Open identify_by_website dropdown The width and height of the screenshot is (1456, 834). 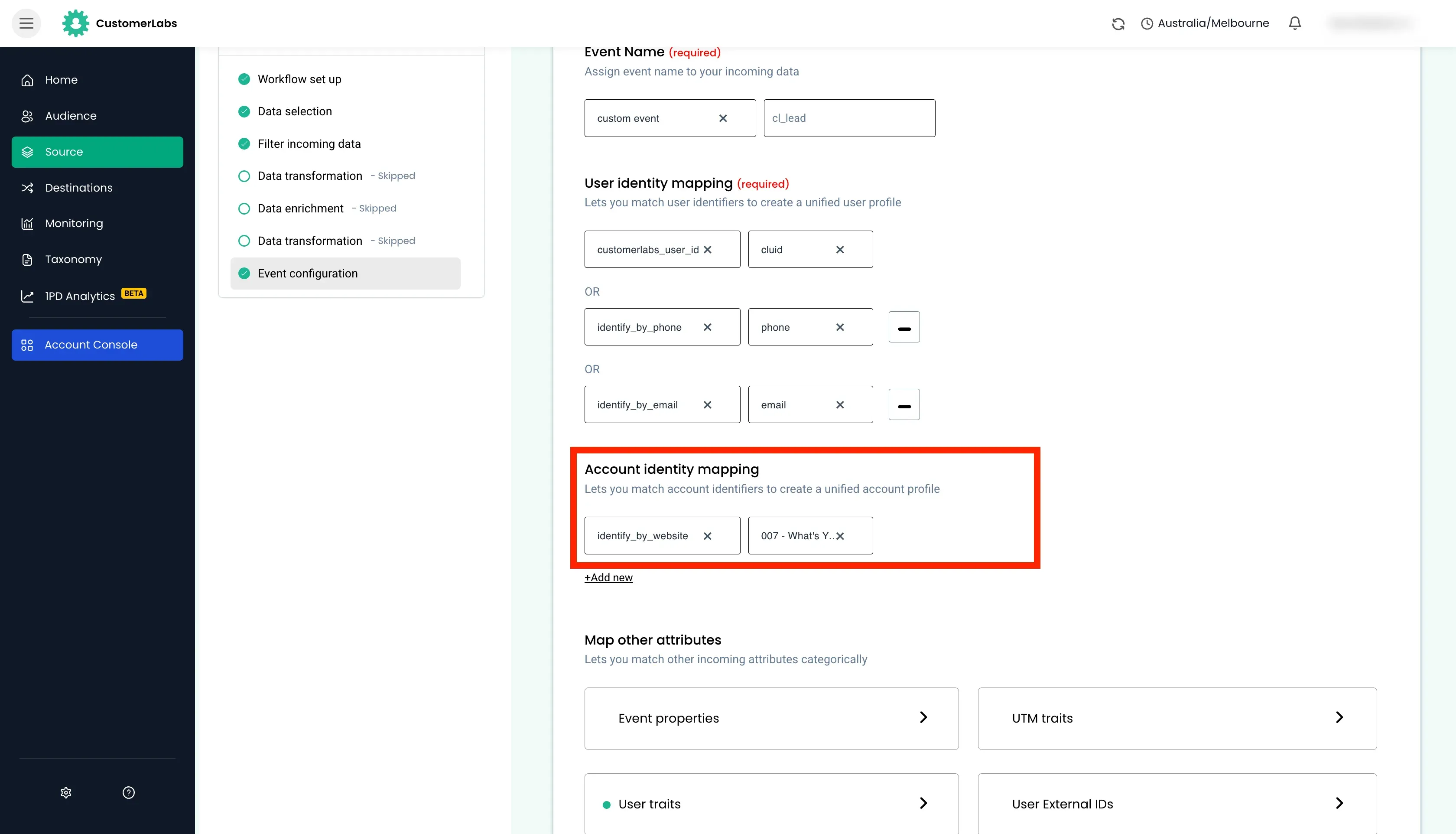coord(662,536)
